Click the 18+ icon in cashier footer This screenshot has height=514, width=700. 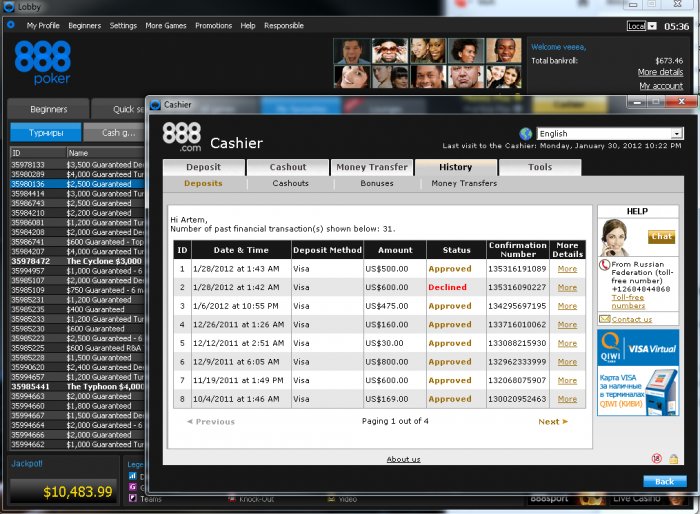[656, 458]
